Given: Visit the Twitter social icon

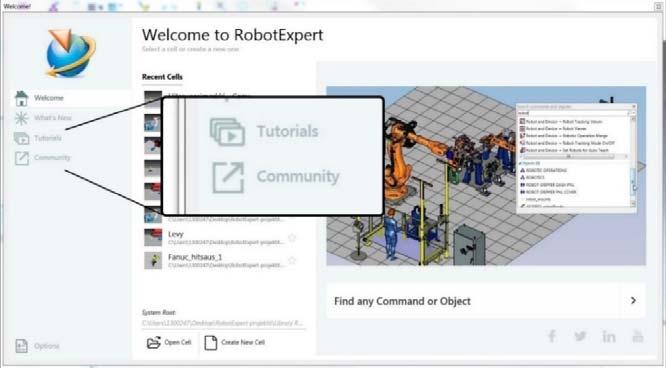Looking at the screenshot, I should [x=580, y=336].
